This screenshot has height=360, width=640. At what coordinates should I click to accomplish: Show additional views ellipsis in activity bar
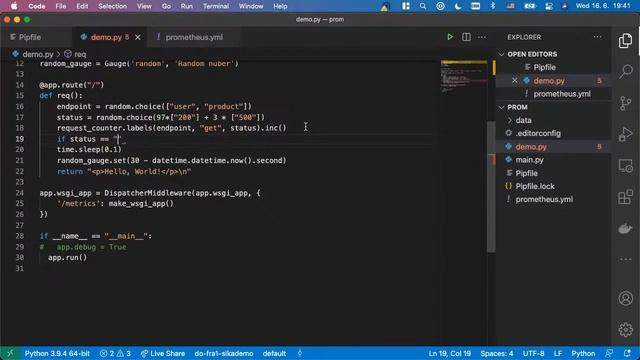coord(625,259)
